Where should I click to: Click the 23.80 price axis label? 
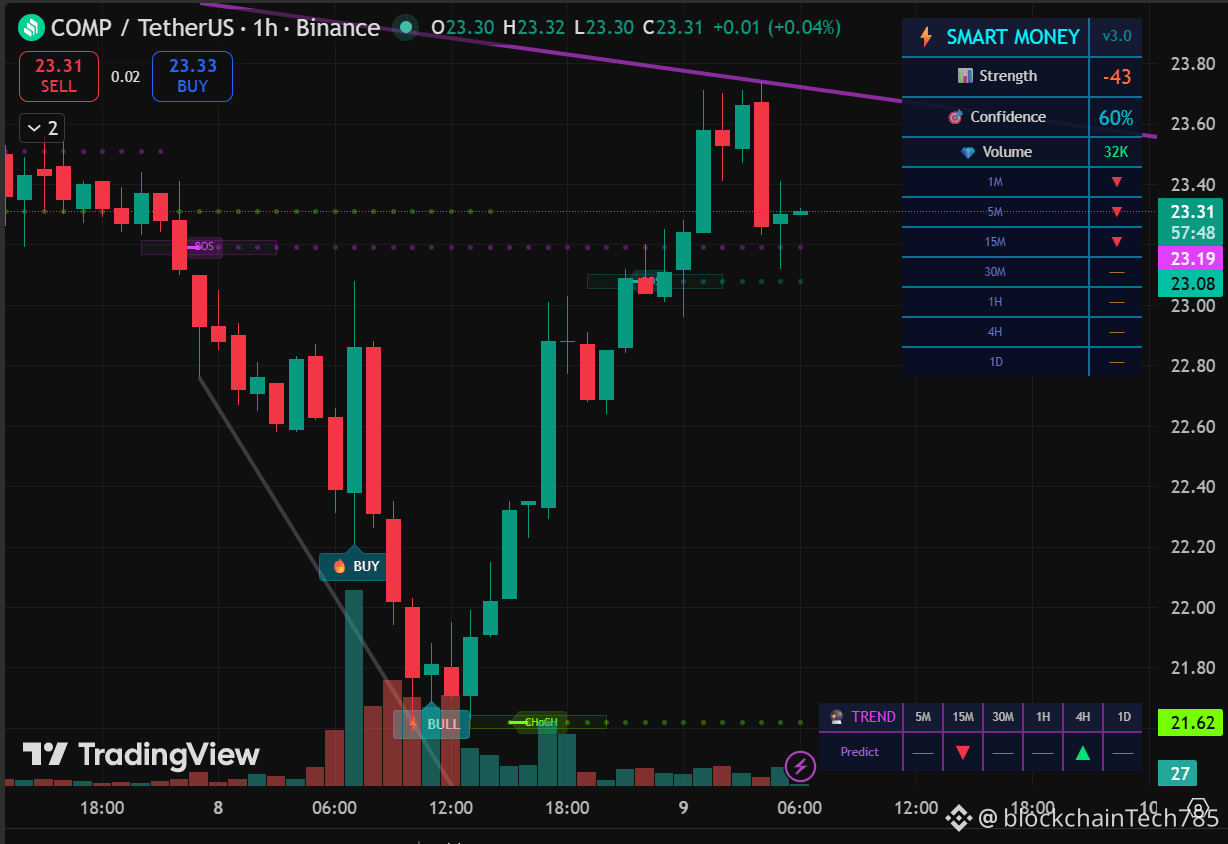1192,65
